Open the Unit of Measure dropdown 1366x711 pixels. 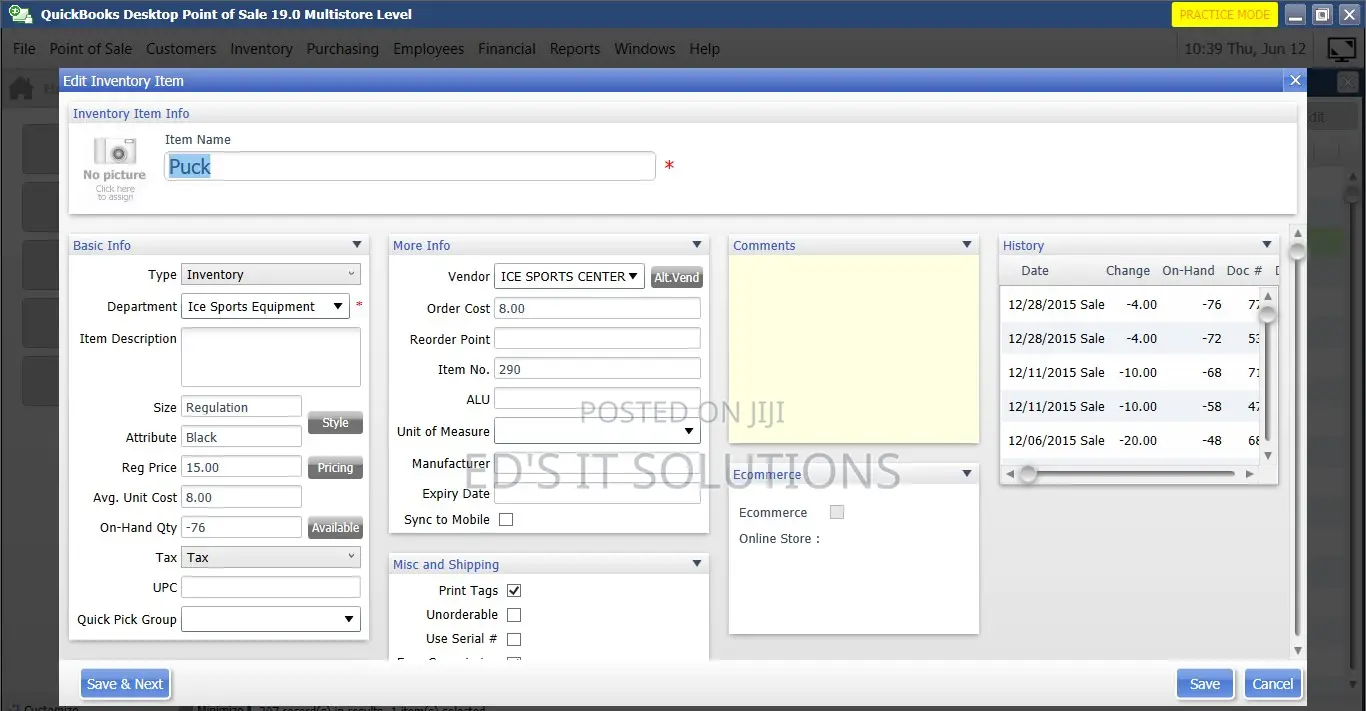tap(598, 432)
